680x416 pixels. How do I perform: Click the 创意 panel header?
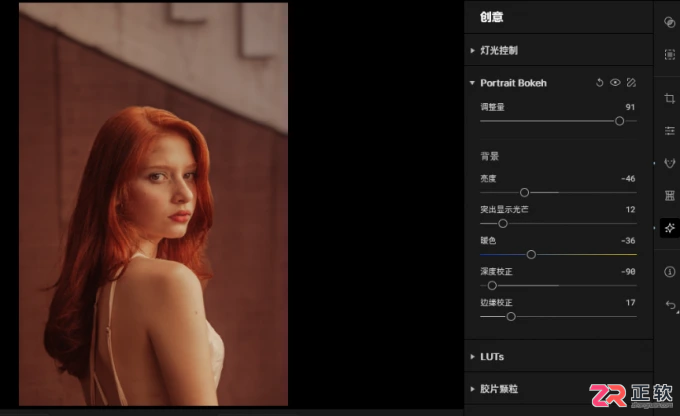[491, 17]
